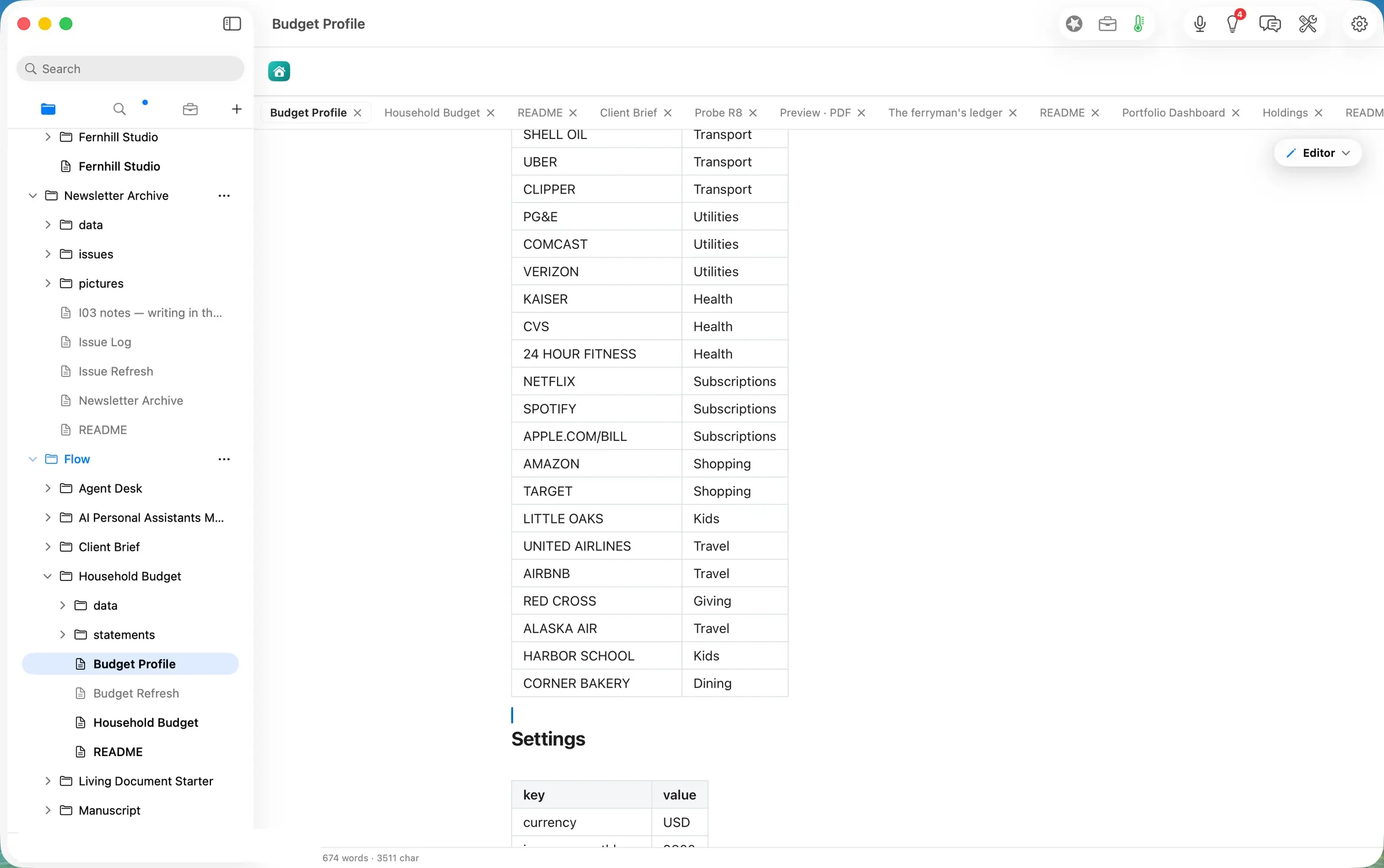
Task: Open the Issue Log file
Action: pos(130,342)
